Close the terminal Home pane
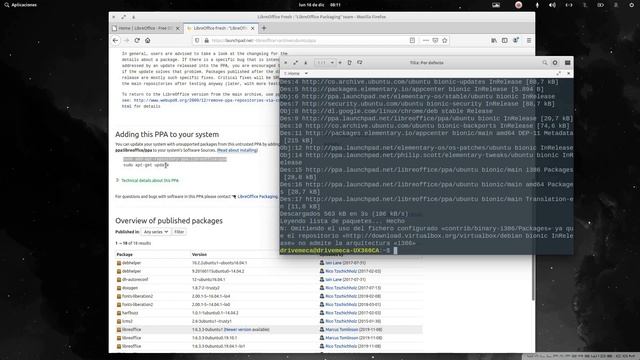640x360 pixels. [569, 73]
